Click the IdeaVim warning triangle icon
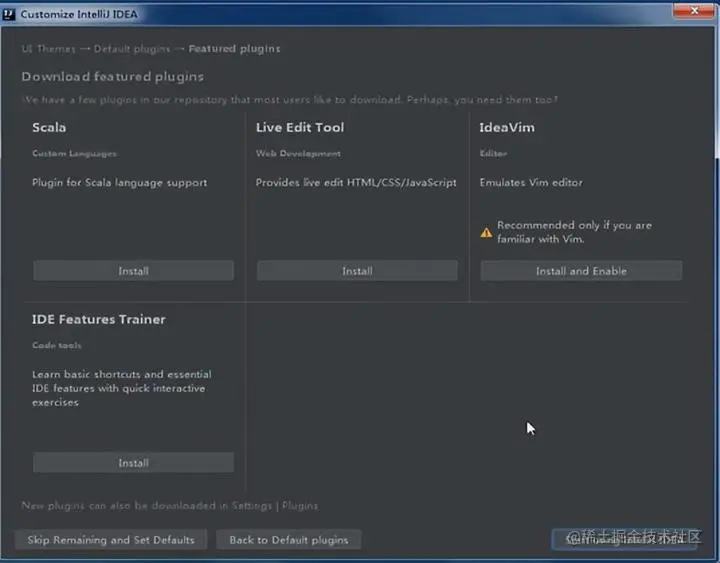Image resolution: width=720 pixels, height=563 pixels. [x=486, y=233]
